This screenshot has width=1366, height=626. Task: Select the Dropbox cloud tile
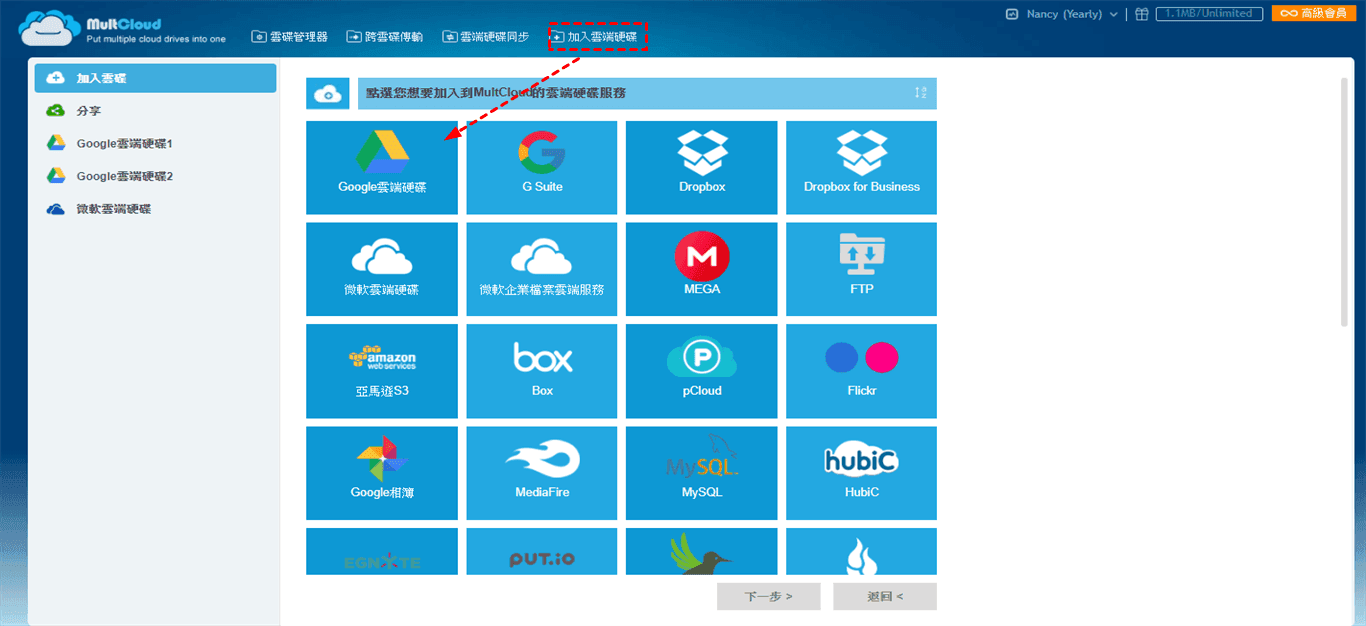[702, 167]
